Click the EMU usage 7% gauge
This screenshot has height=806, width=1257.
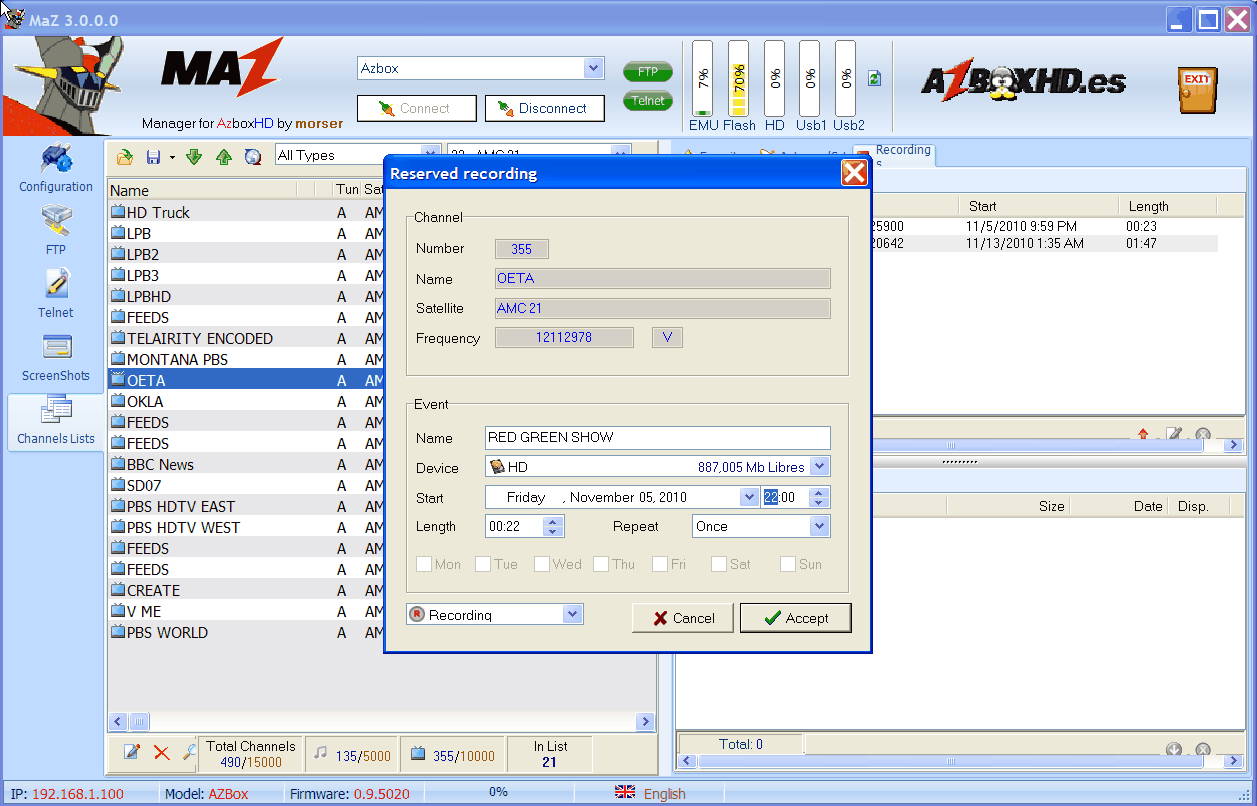[703, 79]
